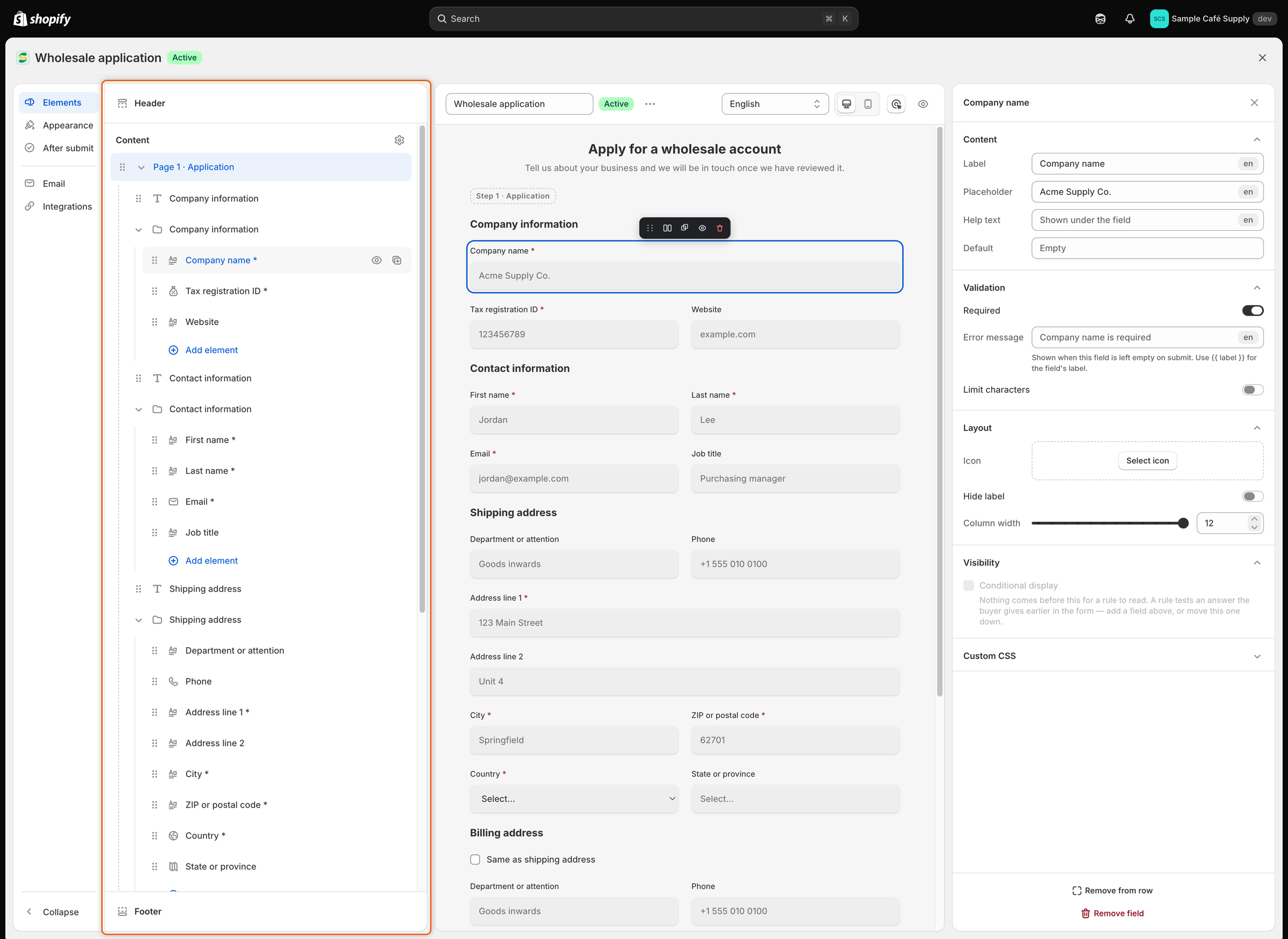Click drag handle of Tax registration ID row

[x=155, y=291]
